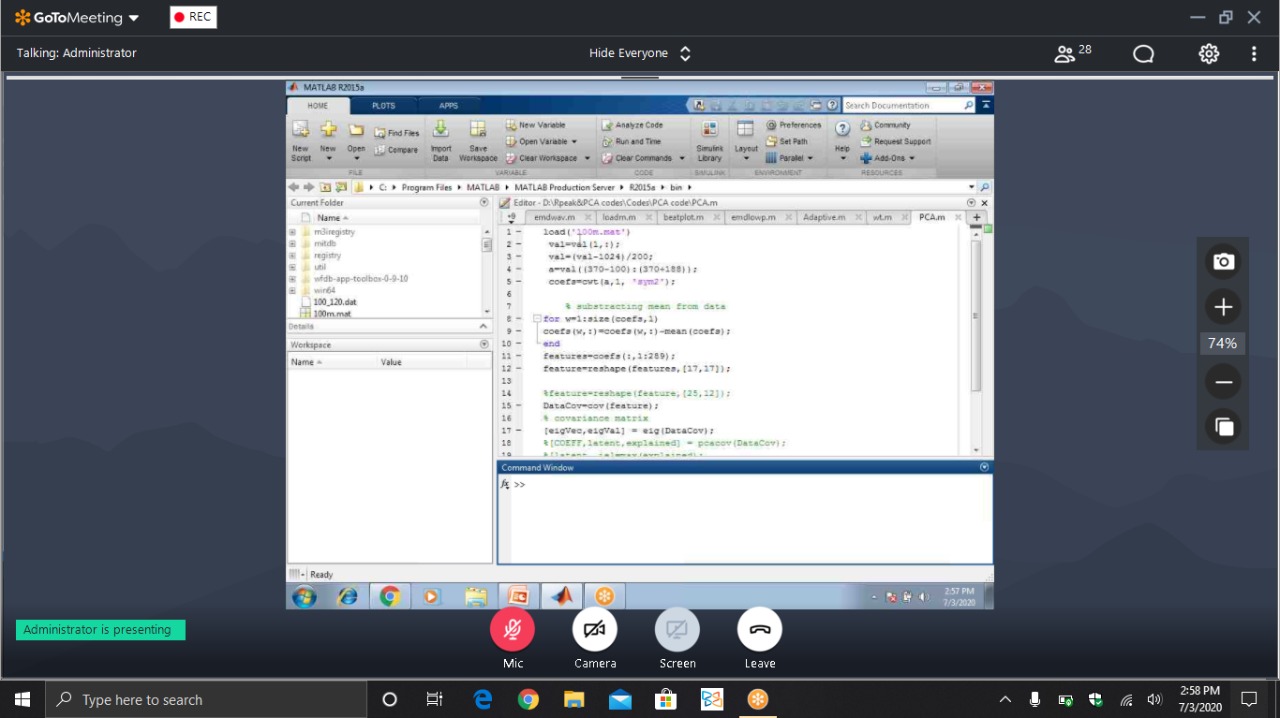Click the 74% zoom level label
Image resolution: width=1280 pixels, height=718 pixels.
click(x=1222, y=344)
